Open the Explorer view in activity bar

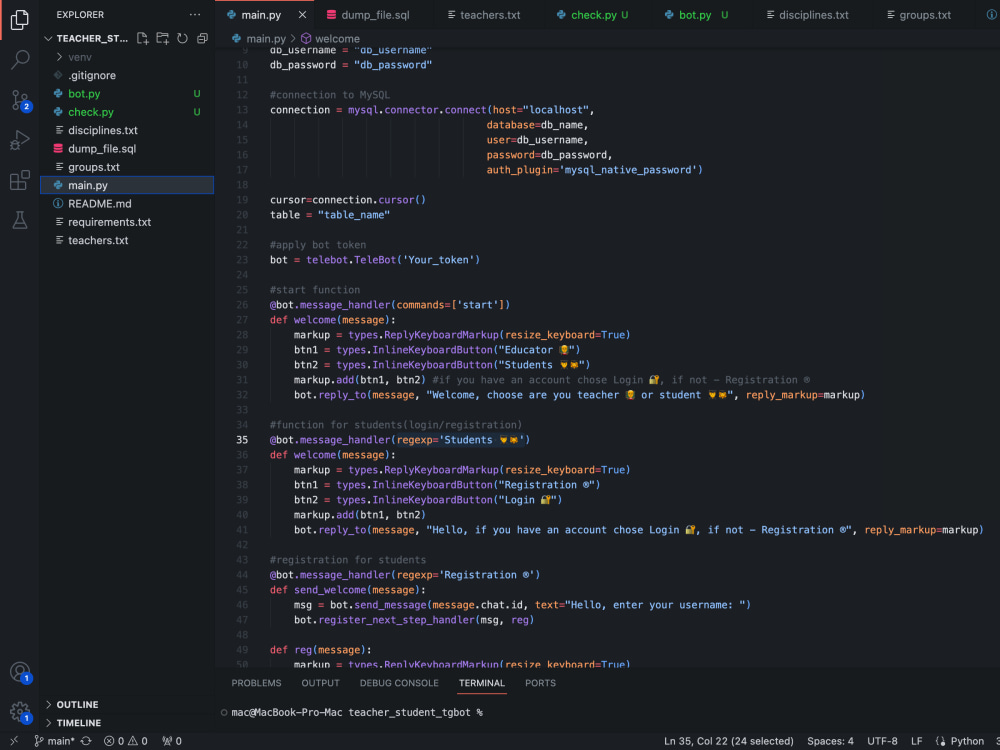tap(19, 20)
